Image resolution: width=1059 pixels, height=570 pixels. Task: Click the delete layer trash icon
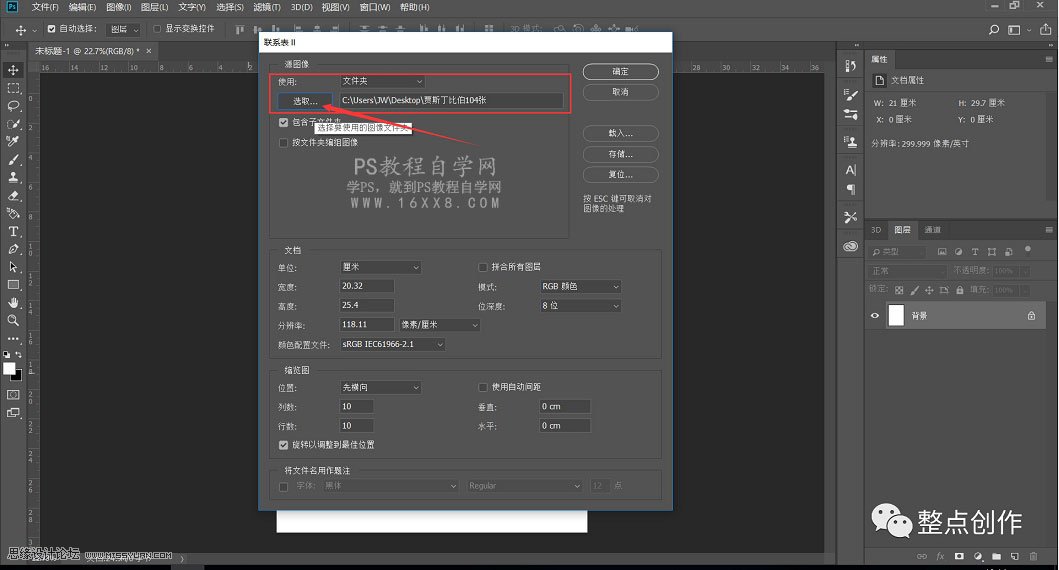pyautogui.click(x=1033, y=556)
